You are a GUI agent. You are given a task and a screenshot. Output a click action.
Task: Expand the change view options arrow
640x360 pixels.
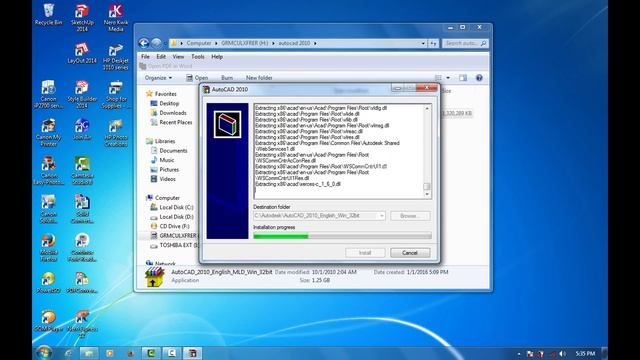pyautogui.click(x=448, y=78)
